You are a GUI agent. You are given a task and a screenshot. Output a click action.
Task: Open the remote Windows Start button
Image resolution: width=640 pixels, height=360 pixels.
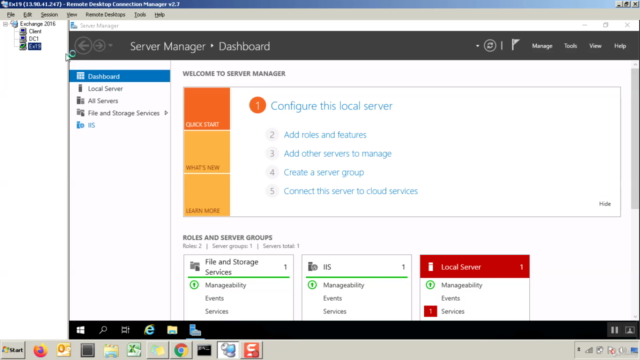pos(80,330)
